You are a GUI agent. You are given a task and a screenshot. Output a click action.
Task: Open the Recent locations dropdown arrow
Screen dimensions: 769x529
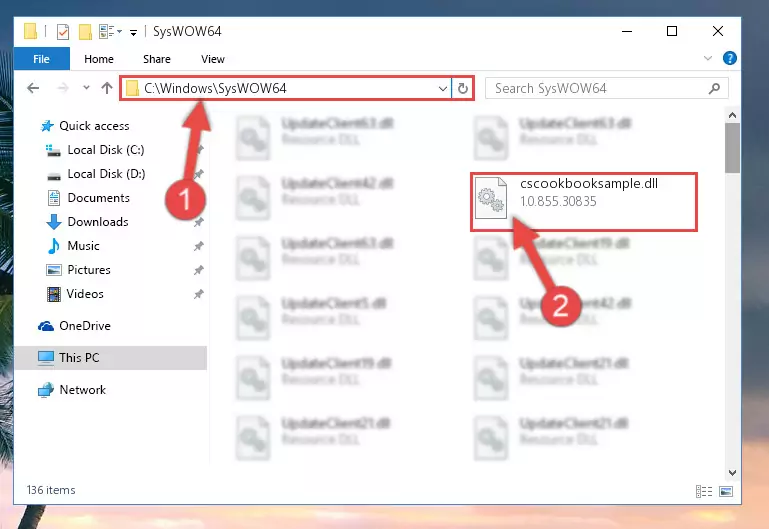tap(86, 88)
